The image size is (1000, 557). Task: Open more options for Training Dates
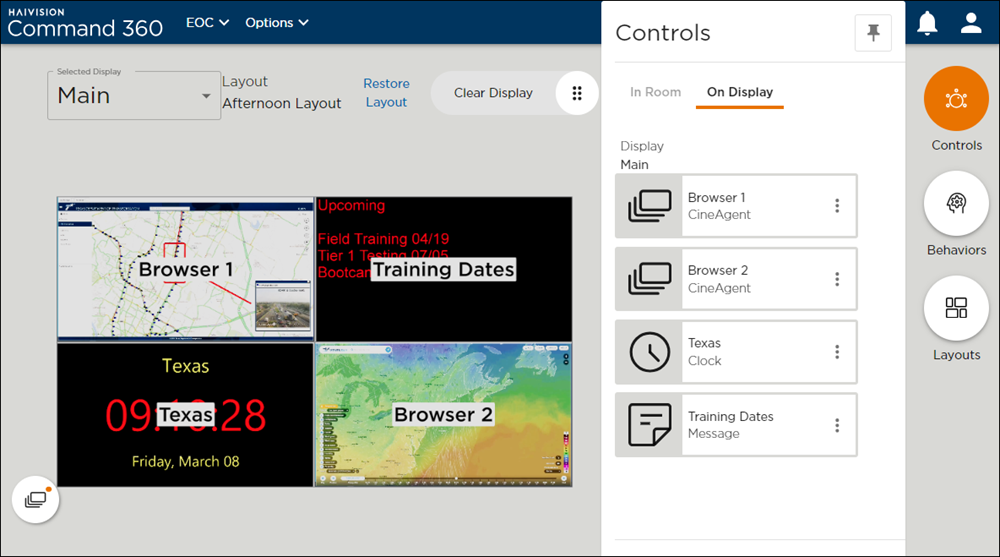[837, 425]
